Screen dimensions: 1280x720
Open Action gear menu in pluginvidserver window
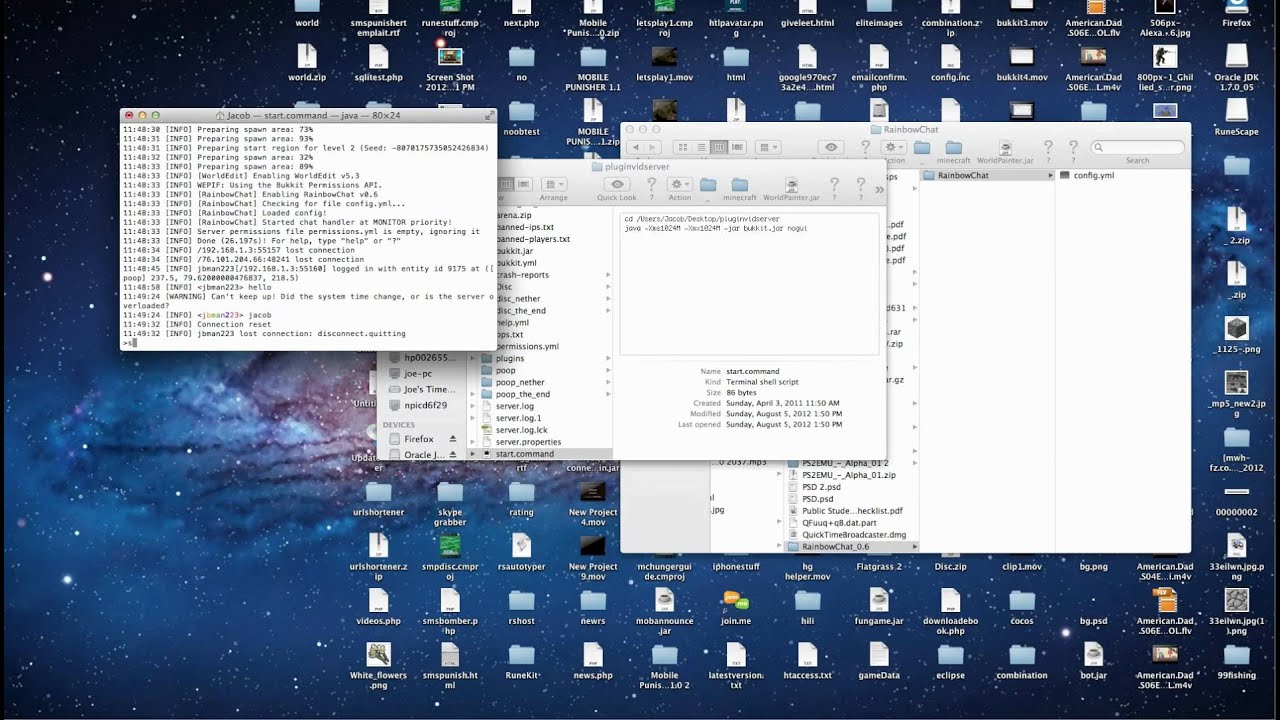pyautogui.click(x=680, y=184)
